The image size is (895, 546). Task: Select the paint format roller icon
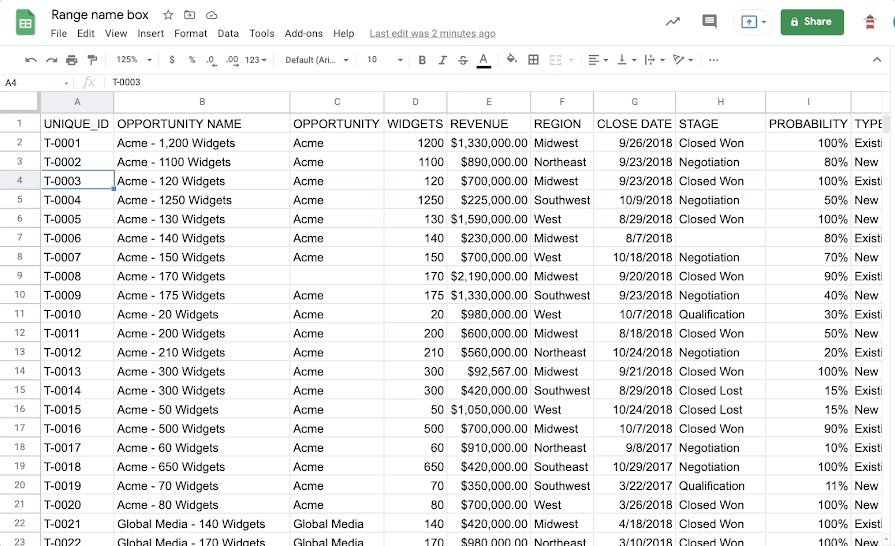pyautogui.click(x=92, y=60)
